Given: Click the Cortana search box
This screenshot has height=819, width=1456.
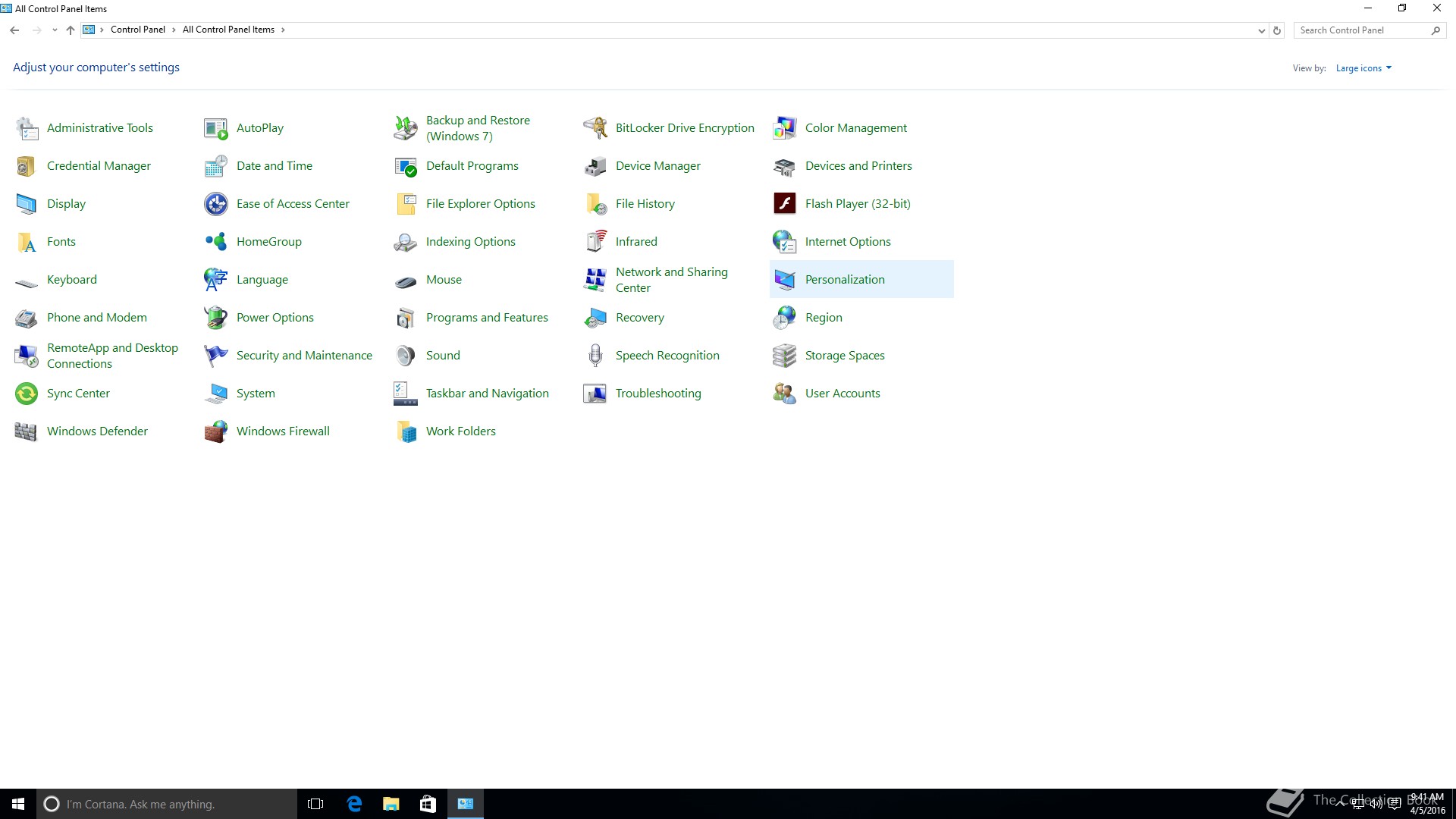Looking at the screenshot, I should 167,804.
